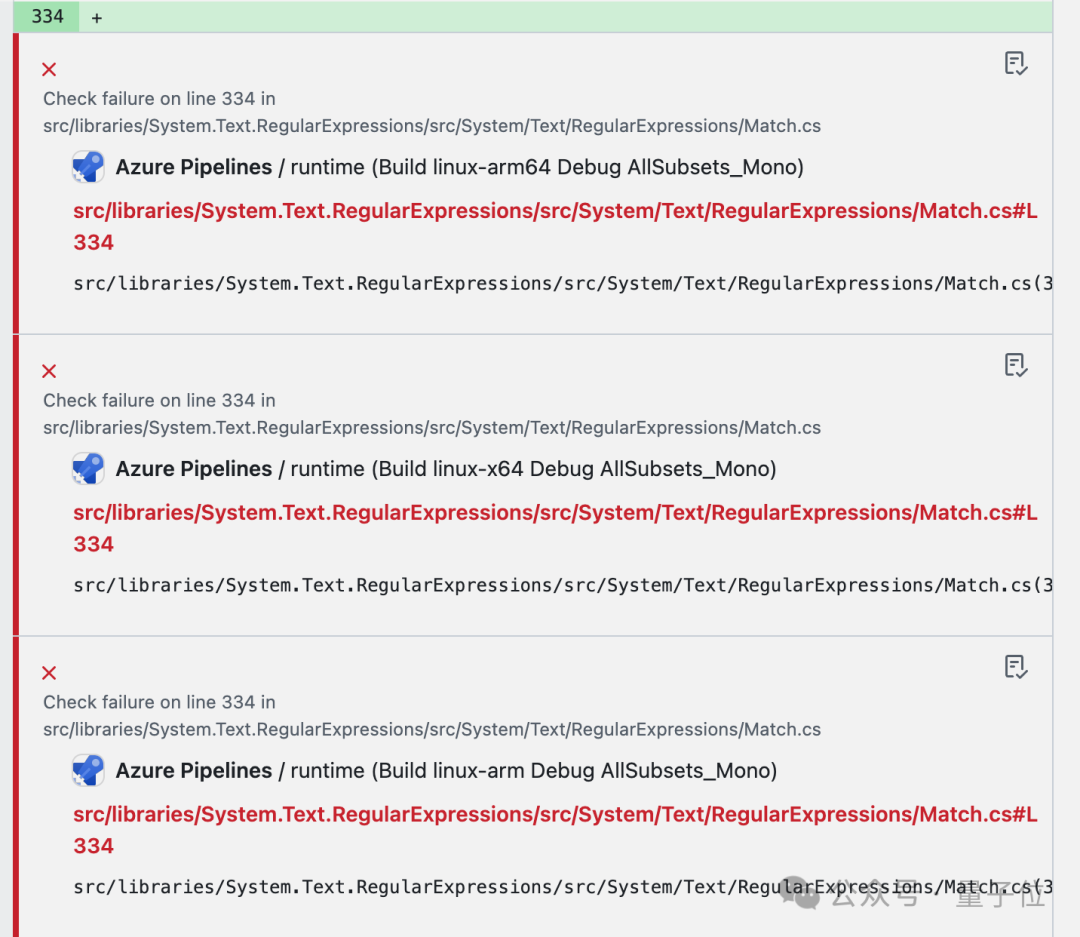Click gray Match.cs file path under linux-x64 check failure
The image size is (1080, 937).
(432, 428)
